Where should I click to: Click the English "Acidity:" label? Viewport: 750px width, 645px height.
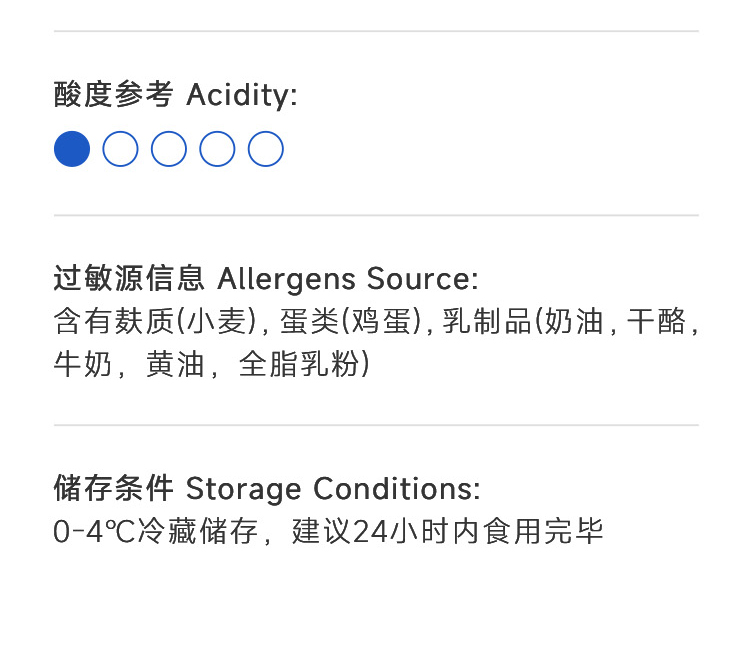coord(242,96)
